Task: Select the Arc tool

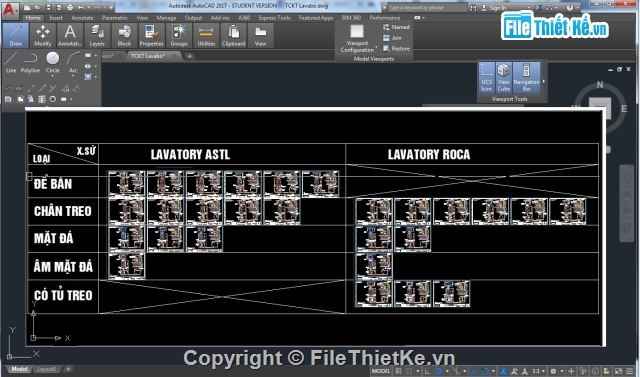Action: (x=73, y=62)
